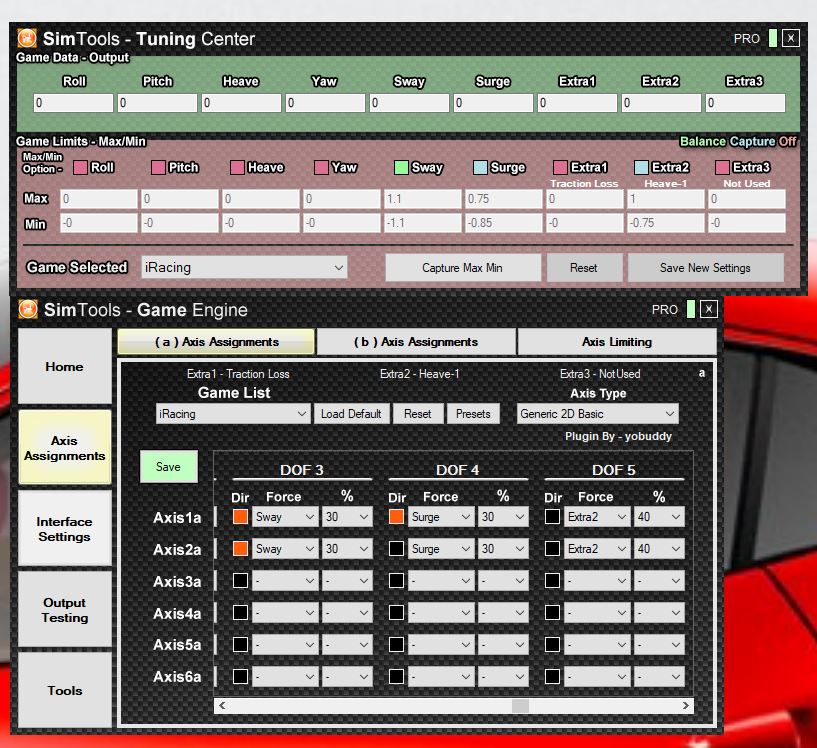Open DOF 3 percent dropdown for Axis2a

click(347, 548)
